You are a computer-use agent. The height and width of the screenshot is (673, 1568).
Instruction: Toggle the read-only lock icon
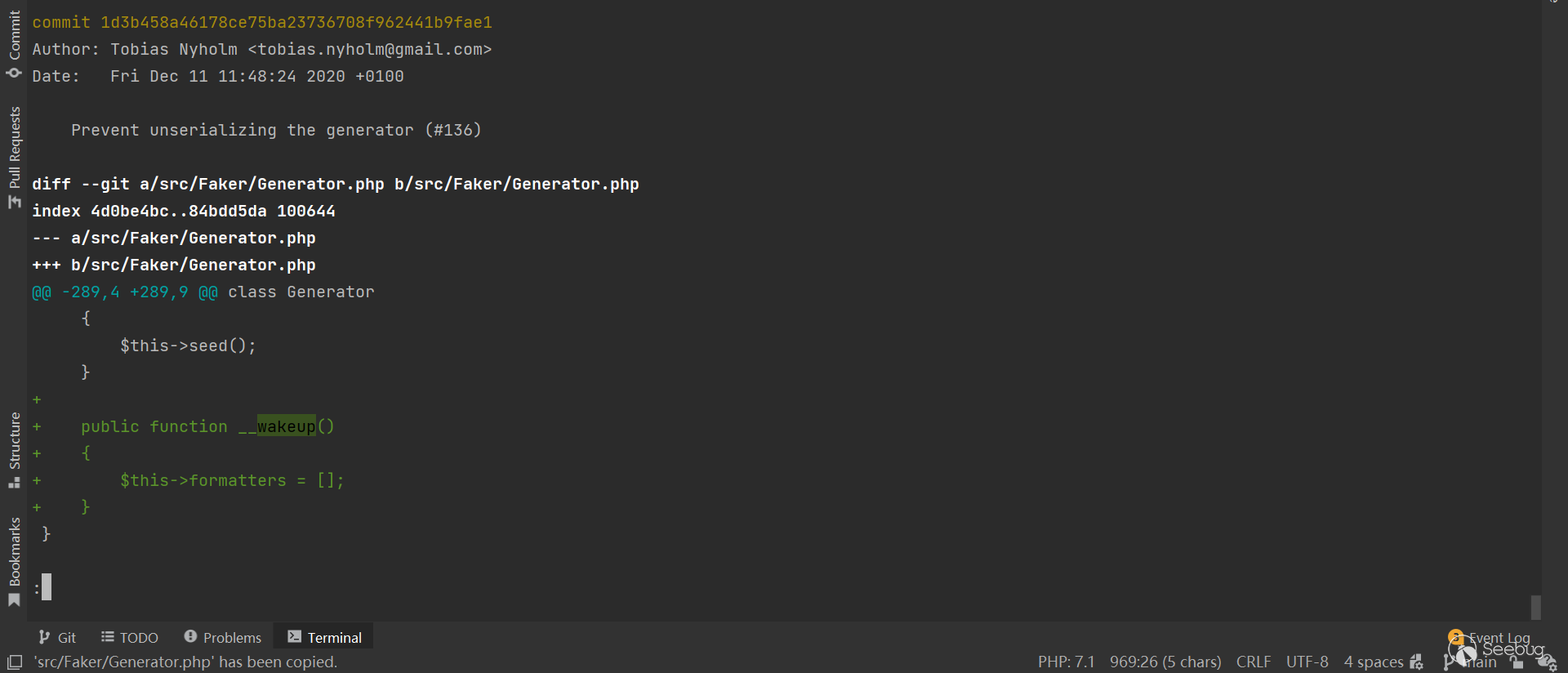(x=1517, y=662)
